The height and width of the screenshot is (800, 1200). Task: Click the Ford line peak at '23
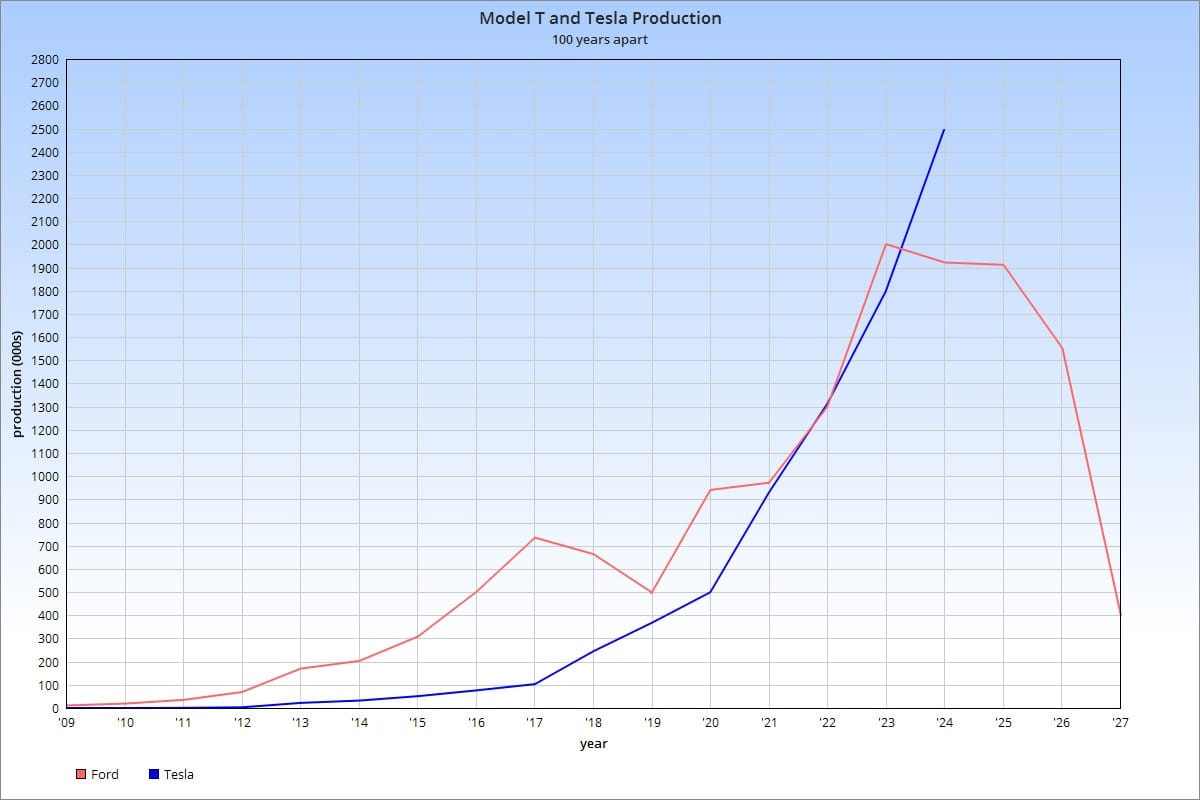pos(886,244)
